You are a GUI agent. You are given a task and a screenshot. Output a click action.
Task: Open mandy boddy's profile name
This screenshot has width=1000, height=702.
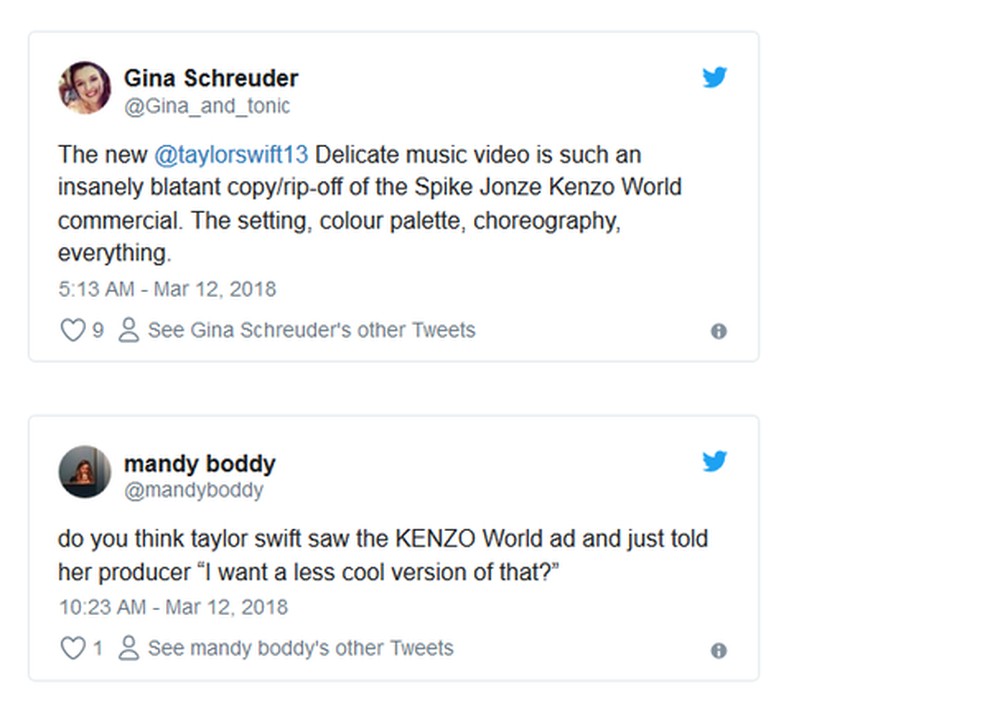pyautogui.click(x=200, y=464)
